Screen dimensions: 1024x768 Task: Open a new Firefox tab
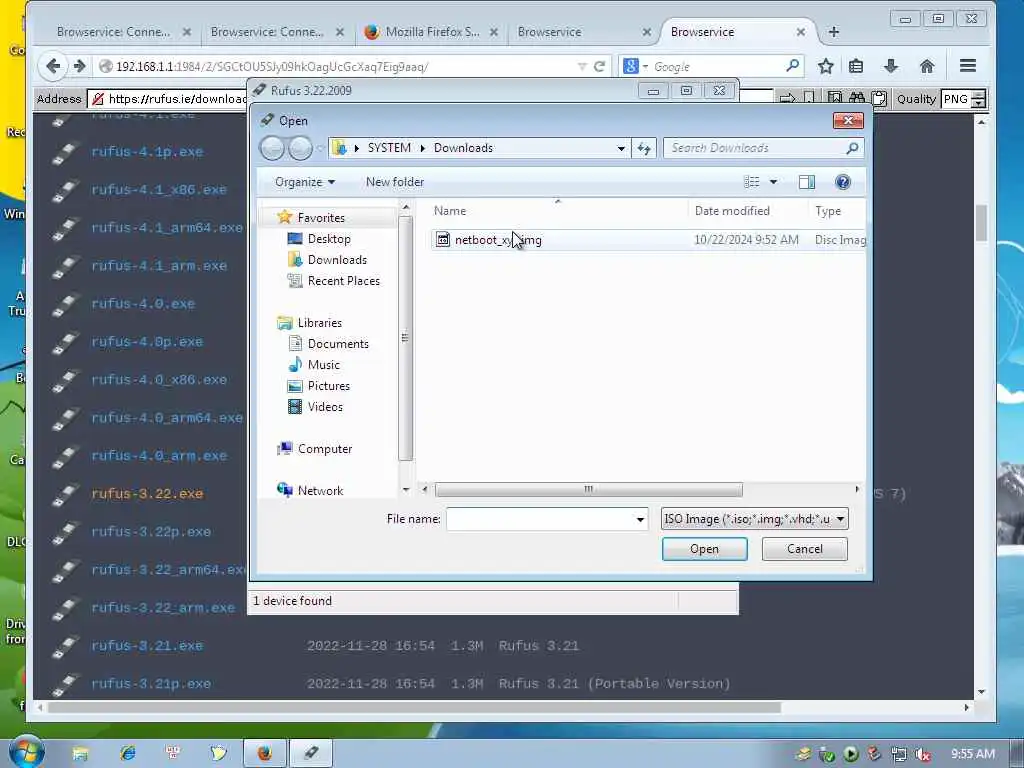pyautogui.click(x=833, y=31)
